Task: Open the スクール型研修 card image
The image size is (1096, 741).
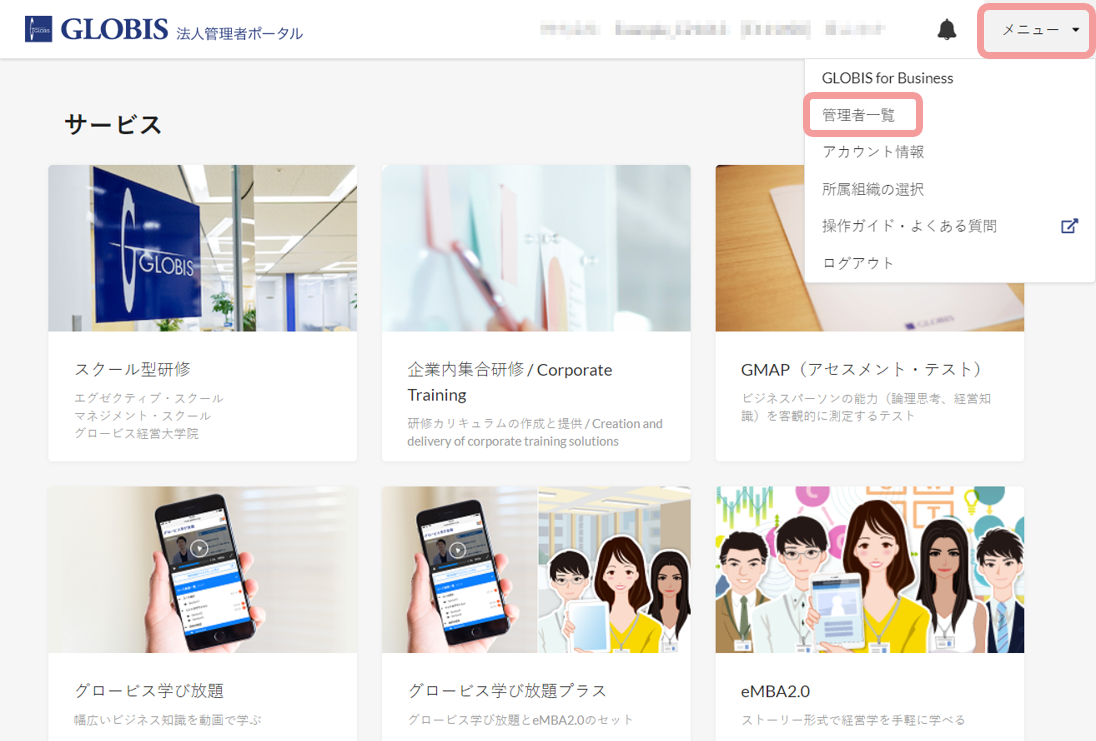Action: pyautogui.click(x=202, y=248)
